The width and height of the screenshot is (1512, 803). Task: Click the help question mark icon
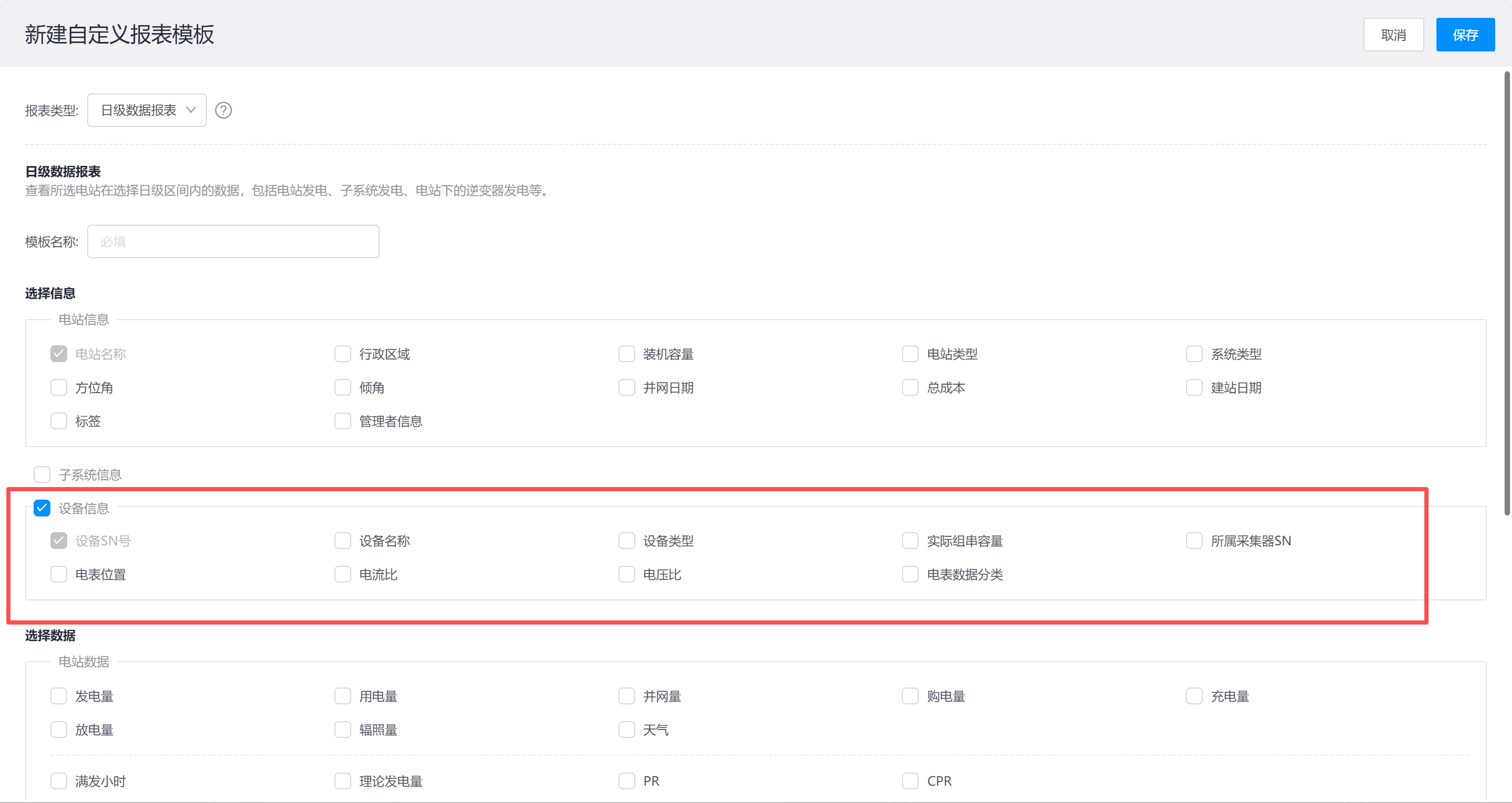coord(223,110)
